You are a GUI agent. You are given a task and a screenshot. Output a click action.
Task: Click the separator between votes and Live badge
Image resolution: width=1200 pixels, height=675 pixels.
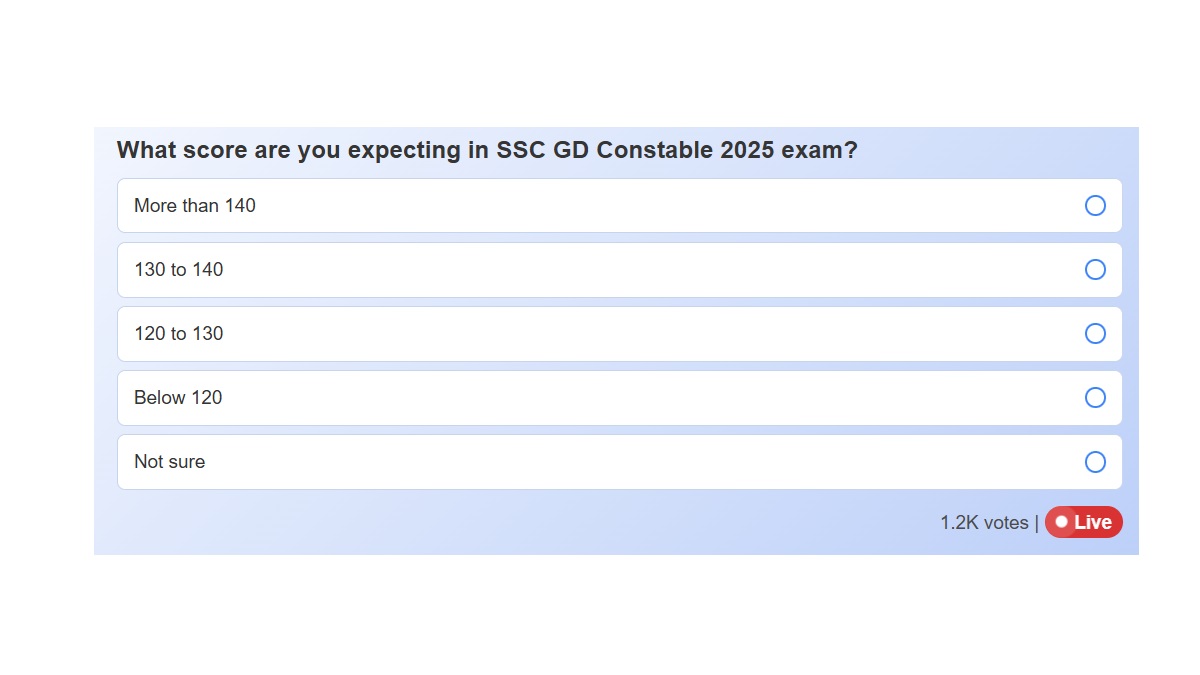(x=1036, y=522)
